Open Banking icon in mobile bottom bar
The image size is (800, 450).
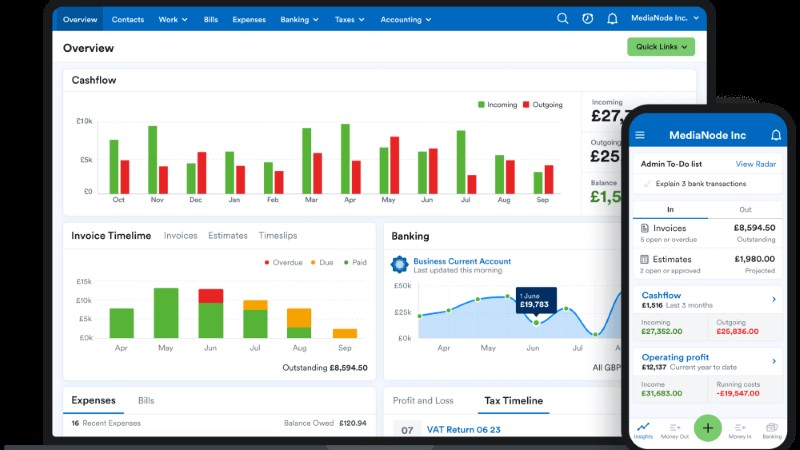[772, 430]
